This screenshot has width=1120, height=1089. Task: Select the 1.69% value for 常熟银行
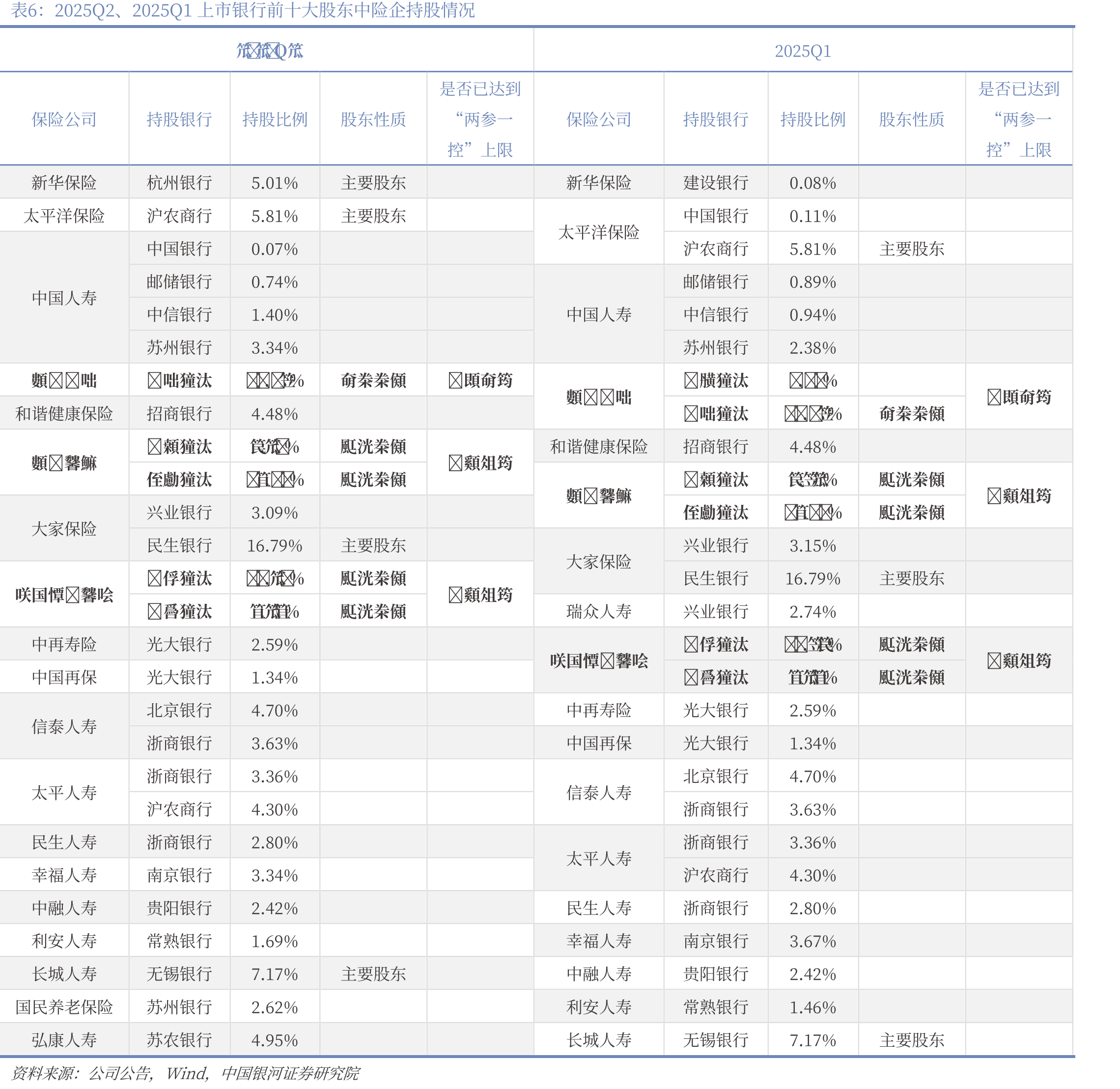coord(275,942)
